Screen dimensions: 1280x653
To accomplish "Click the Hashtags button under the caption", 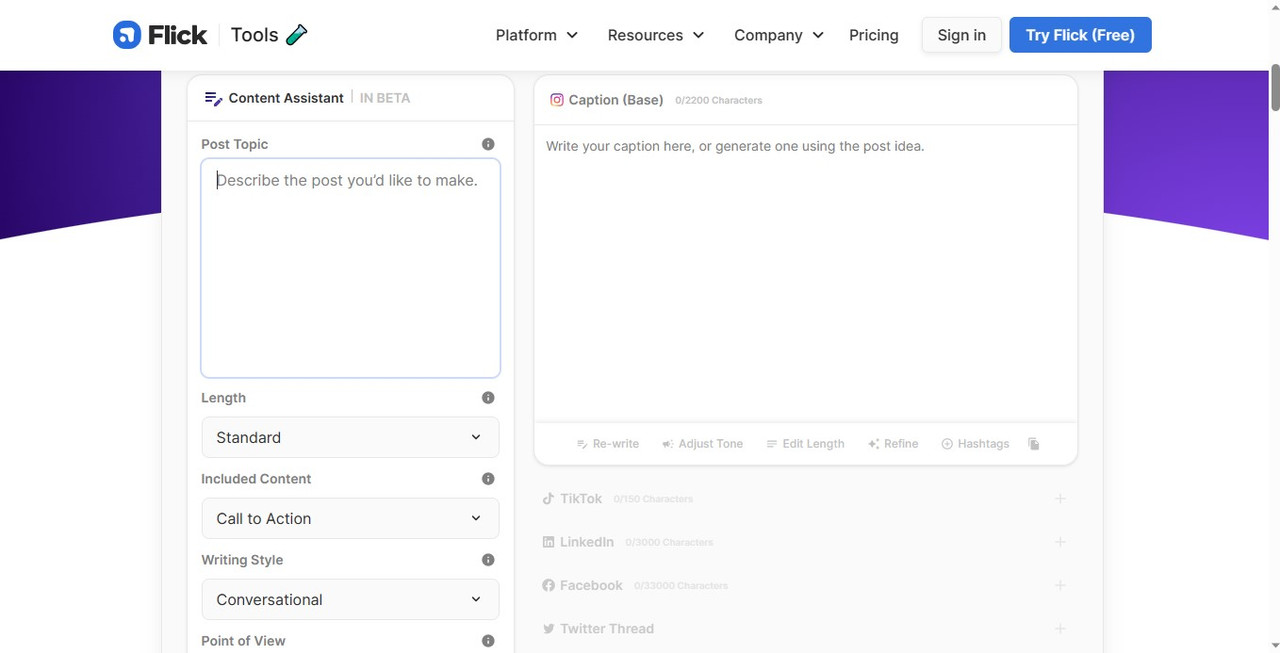I will coord(975,444).
